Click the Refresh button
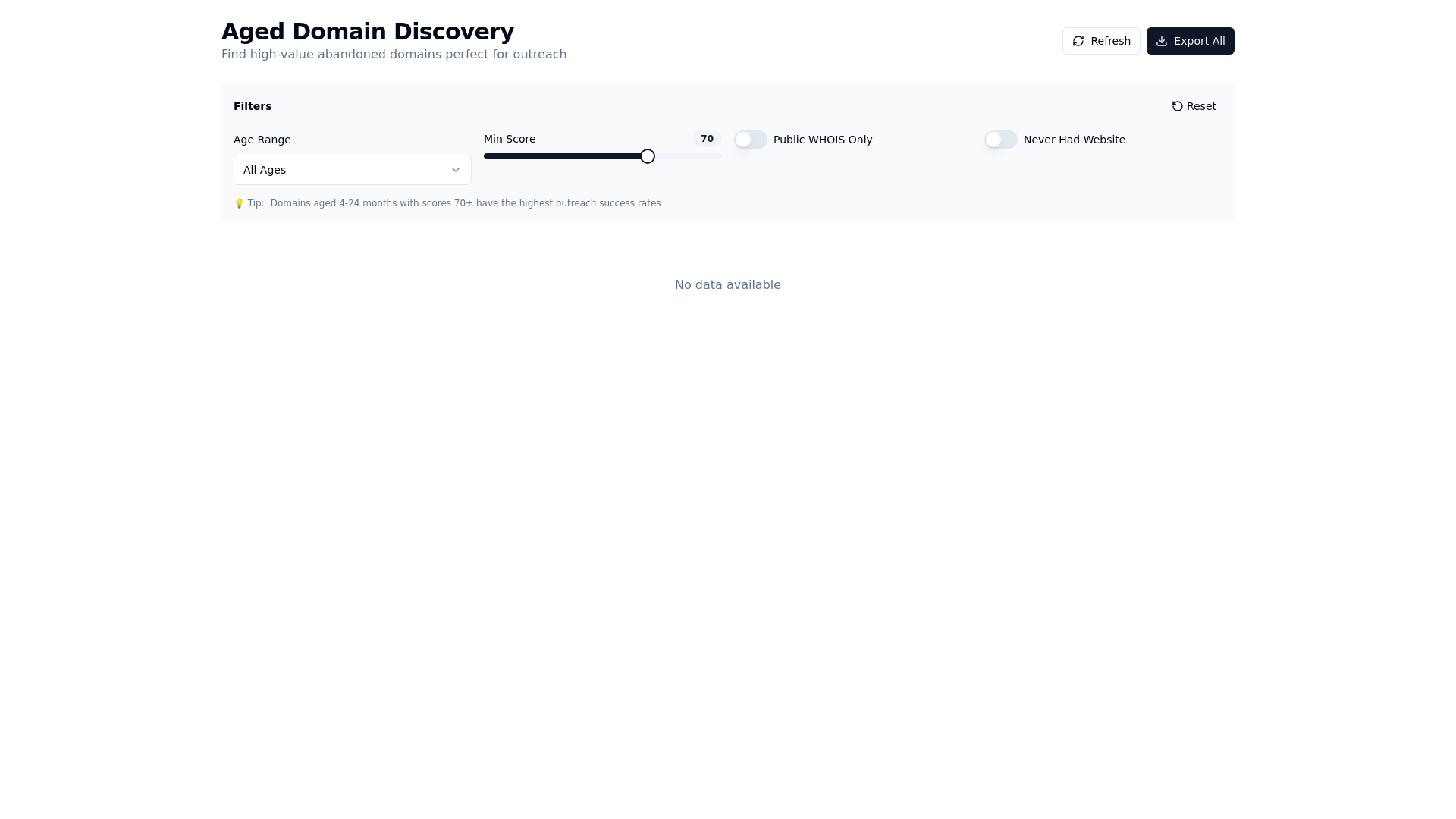The image size is (1456, 819). [1101, 41]
